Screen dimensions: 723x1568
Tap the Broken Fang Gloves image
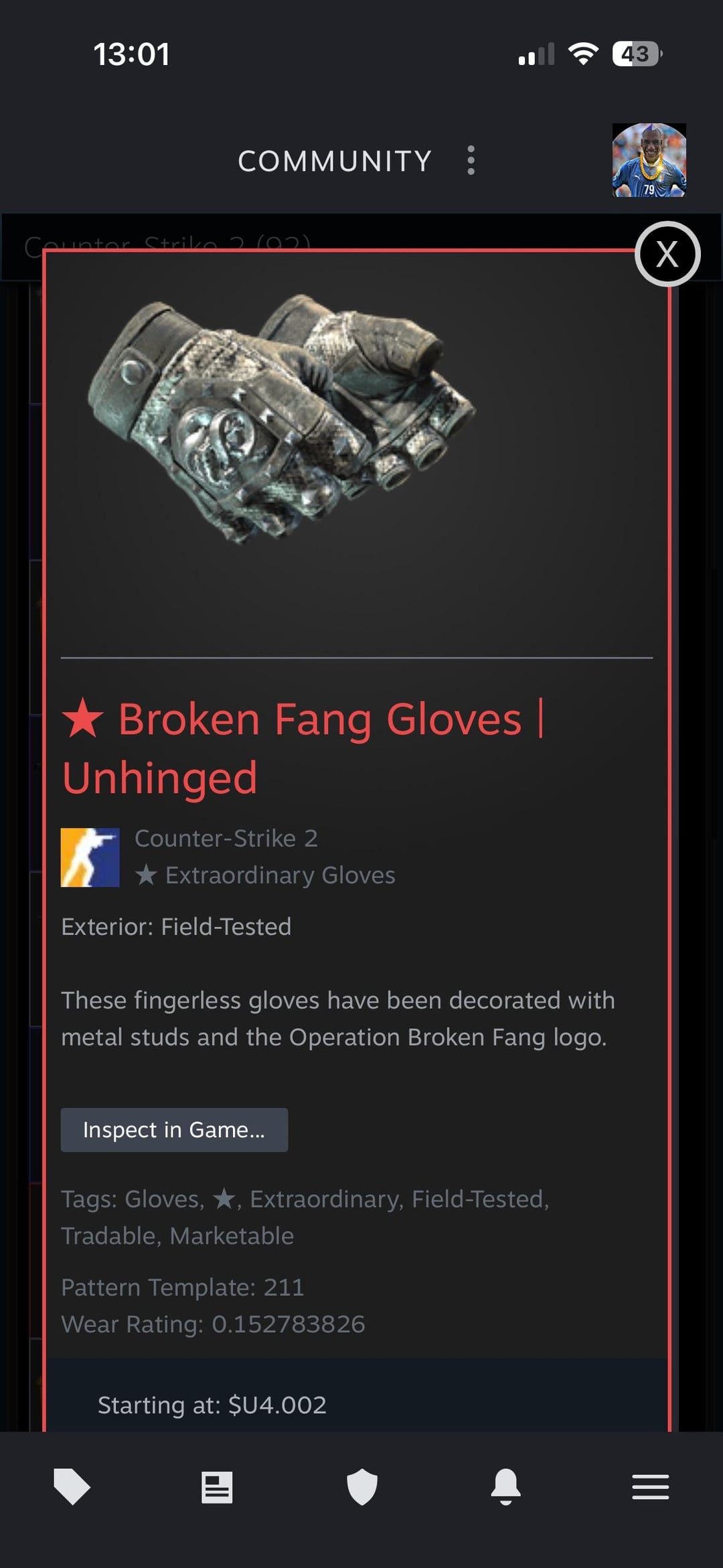(281, 419)
